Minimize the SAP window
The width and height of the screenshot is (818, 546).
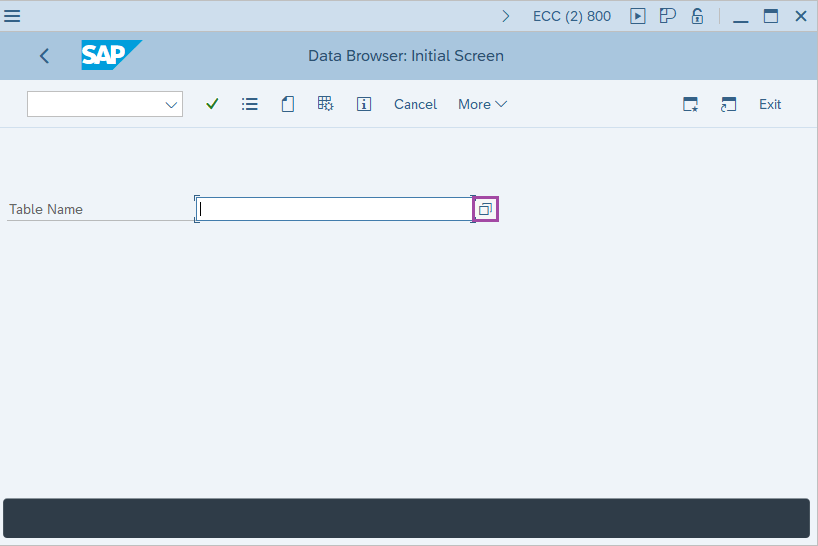coord(741,21)
